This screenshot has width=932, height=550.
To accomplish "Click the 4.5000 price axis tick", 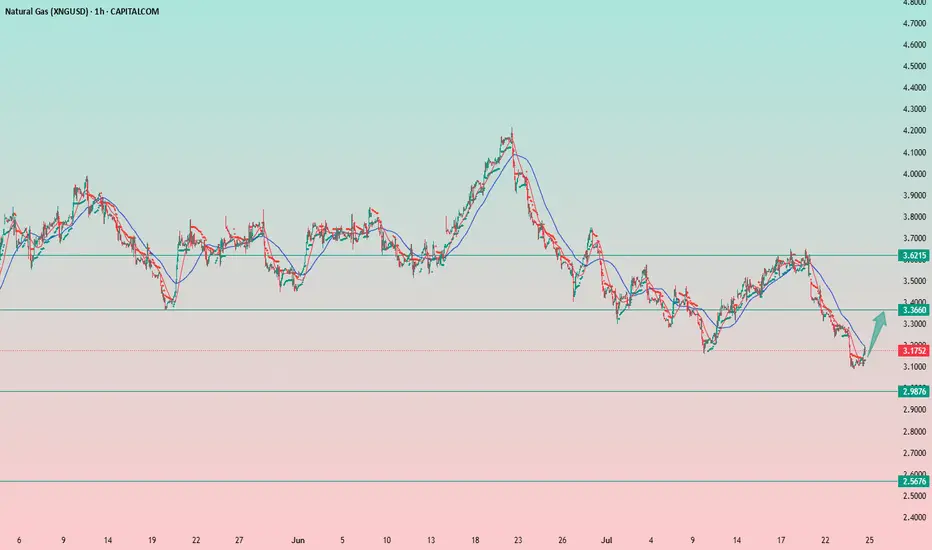I will pyautogui.click(x=914, y=66).
